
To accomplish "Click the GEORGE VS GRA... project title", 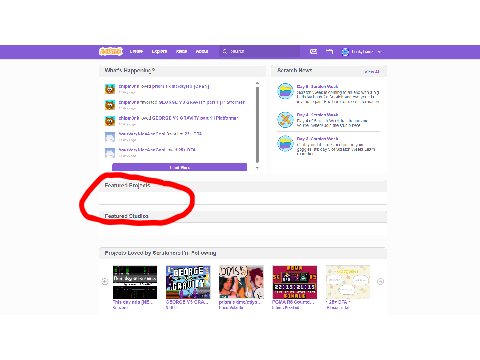I will coord(187,302).
